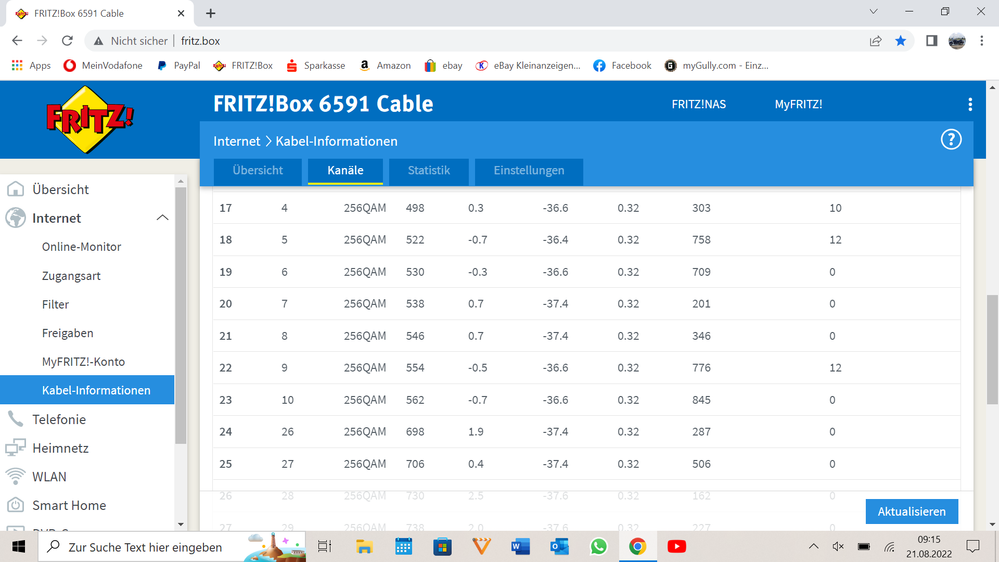999x562 pixels.
Task: Open Word from taskbar
Action: [521, 547]
